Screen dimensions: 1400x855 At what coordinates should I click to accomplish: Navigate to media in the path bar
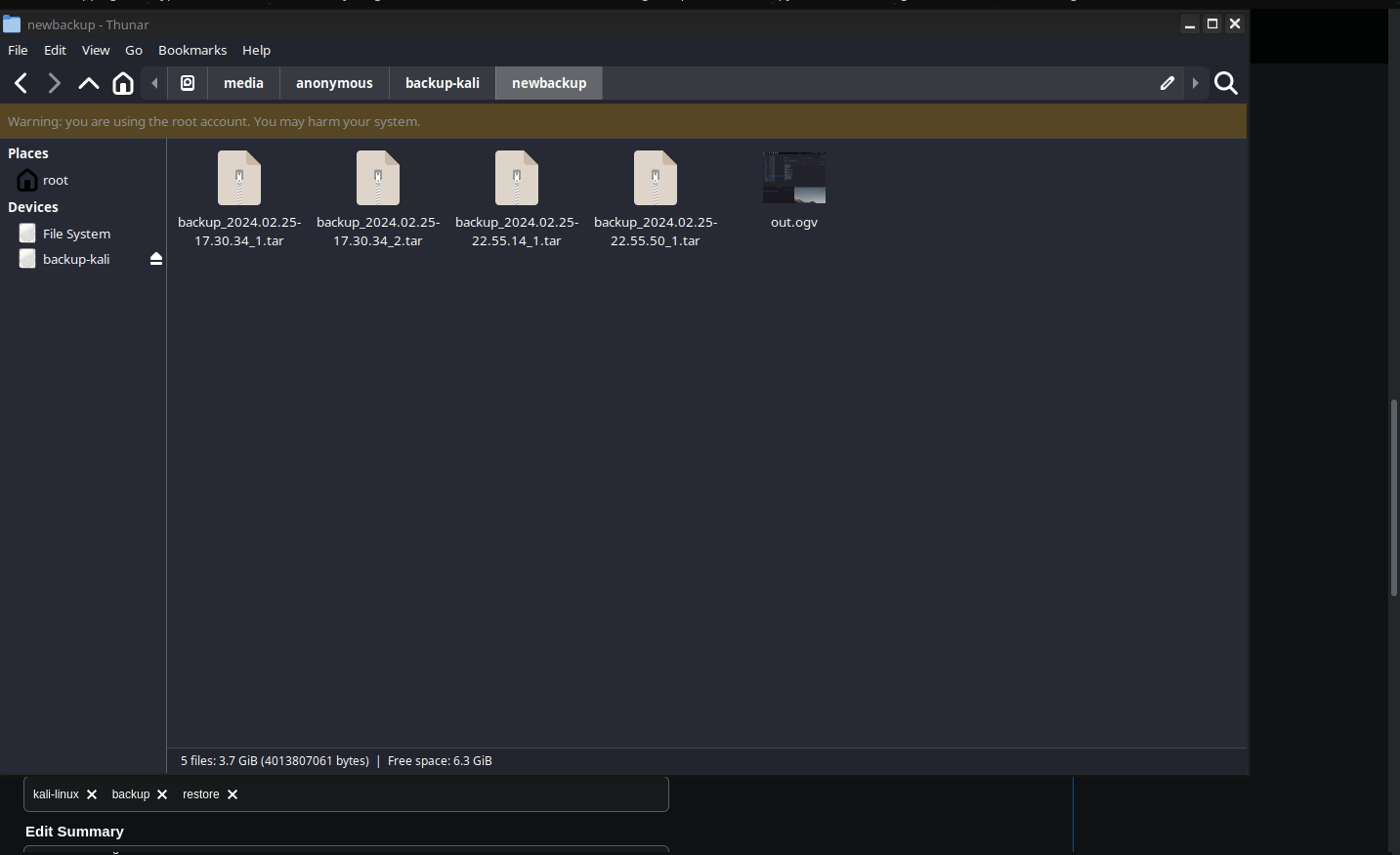[x=243, y=83]
